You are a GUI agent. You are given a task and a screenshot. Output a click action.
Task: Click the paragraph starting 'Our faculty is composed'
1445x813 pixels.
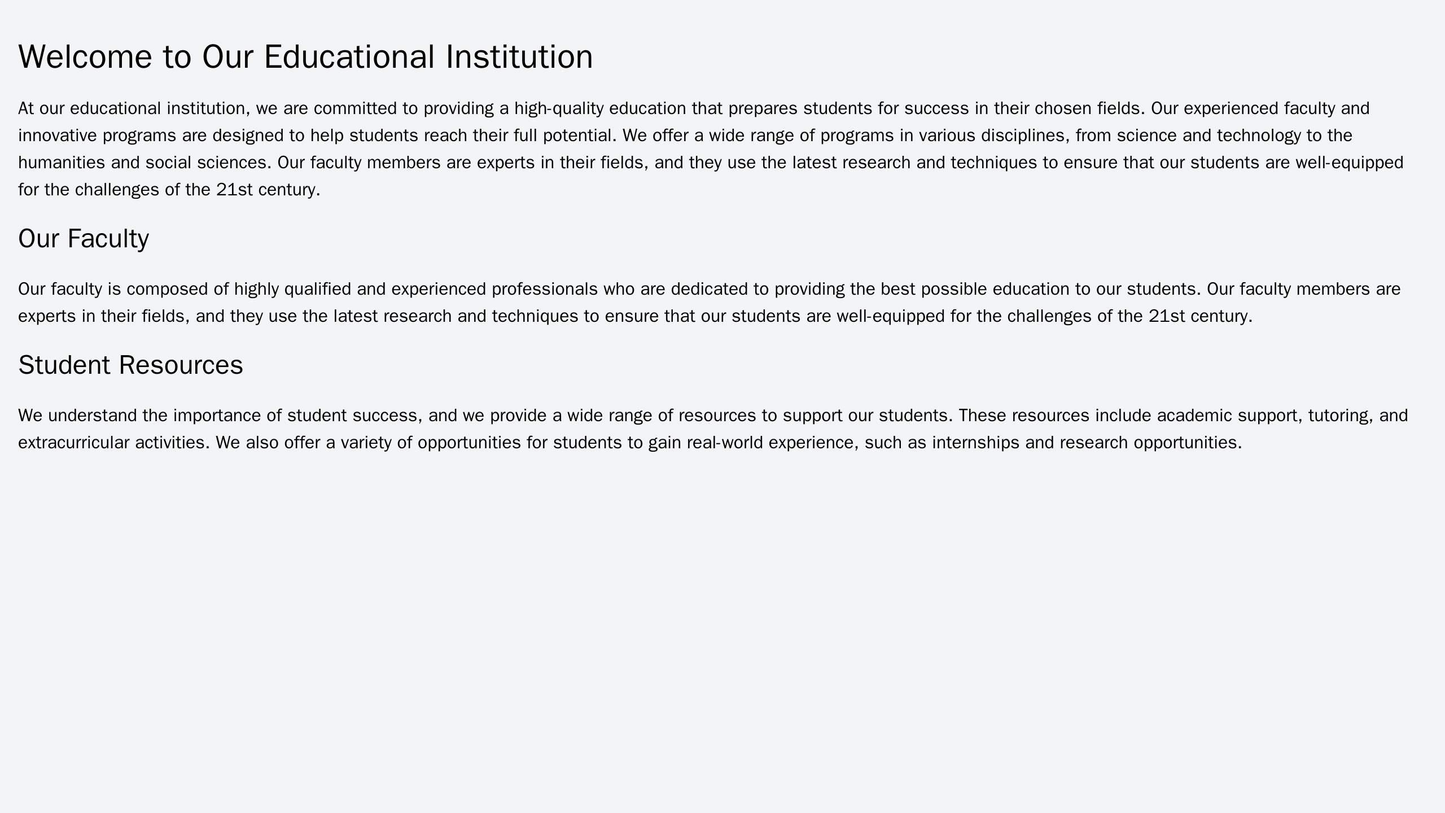700,303
